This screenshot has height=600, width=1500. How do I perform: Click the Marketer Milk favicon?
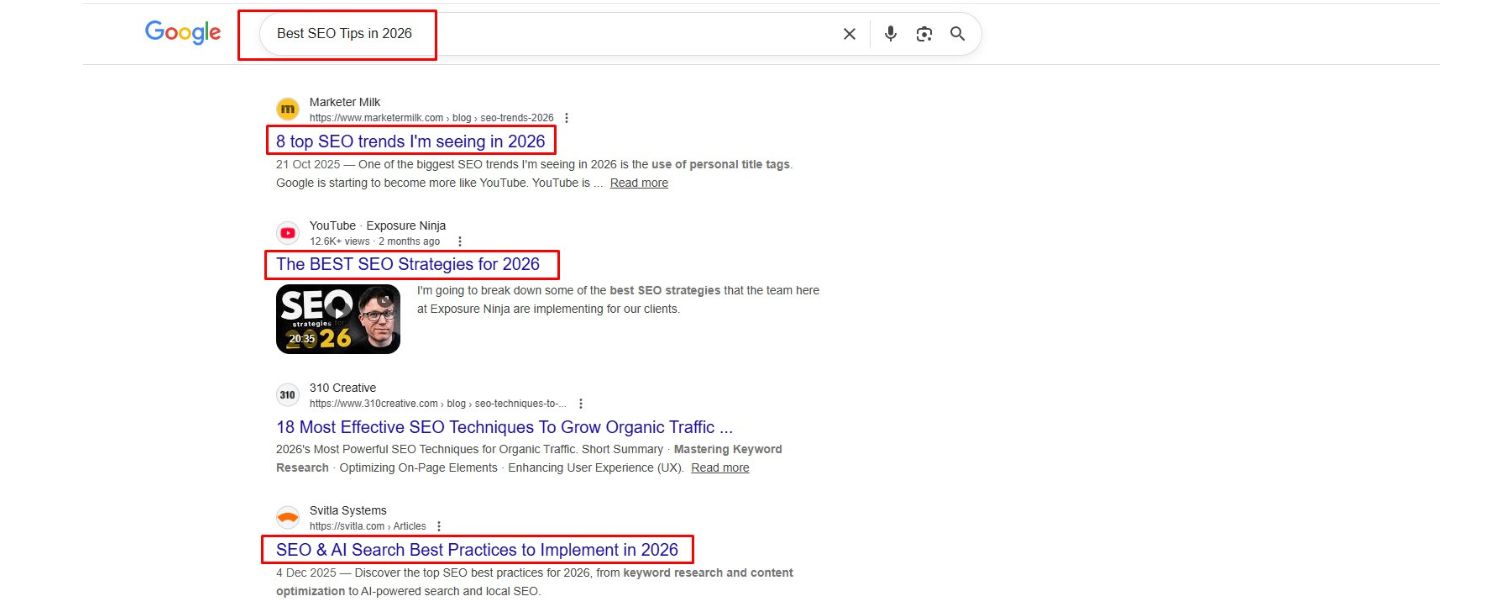click(288, 109)
